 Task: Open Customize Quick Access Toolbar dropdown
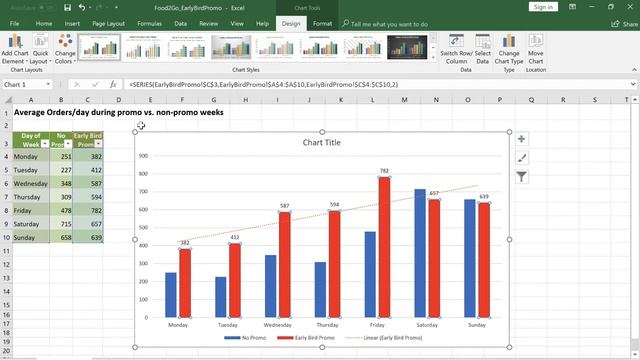click(116, 7)
